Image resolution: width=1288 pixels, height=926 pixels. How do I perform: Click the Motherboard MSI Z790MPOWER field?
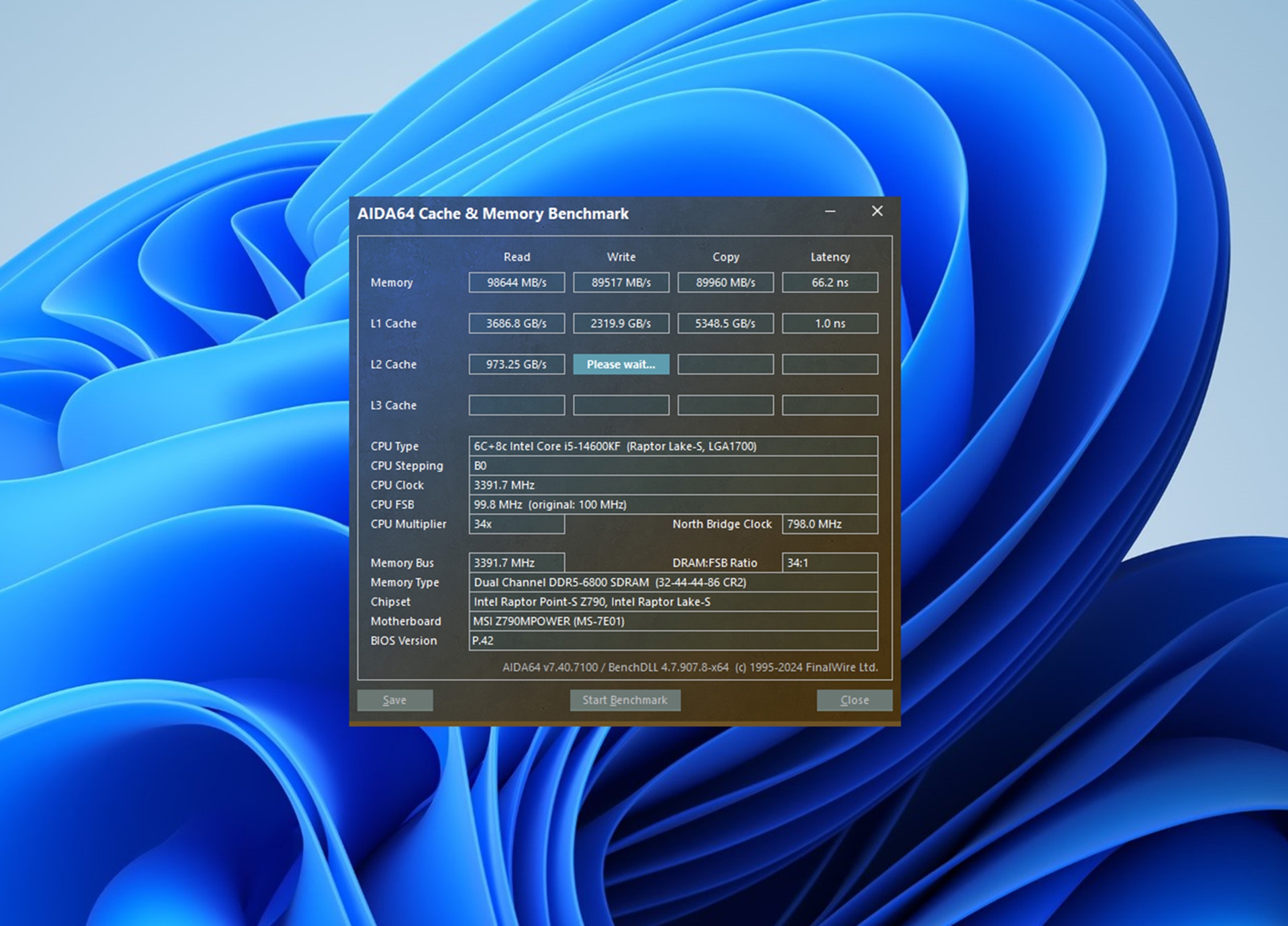coord(673,621)
